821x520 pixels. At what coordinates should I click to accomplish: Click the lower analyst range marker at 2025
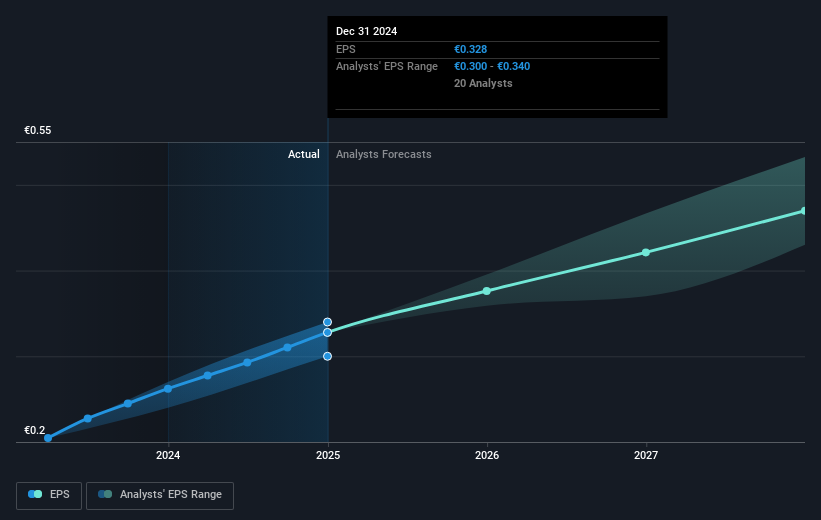[327, 356]
